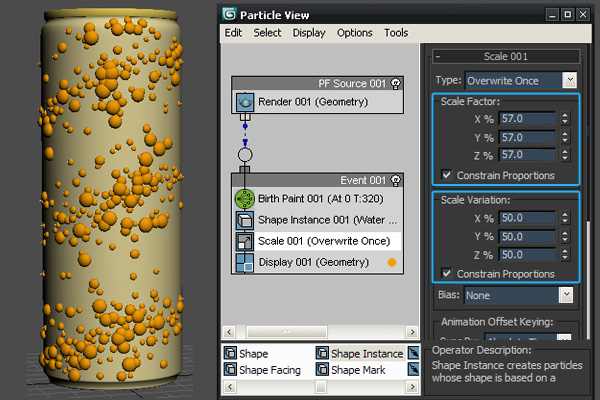Select the Scale 001 operator icon
Viewport: 600px width, 400px height.
point(244,241)
